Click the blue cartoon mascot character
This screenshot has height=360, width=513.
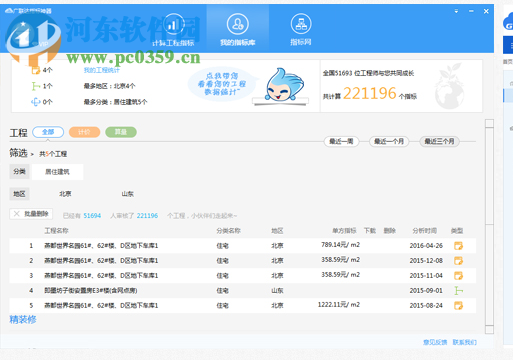(284, 85)
